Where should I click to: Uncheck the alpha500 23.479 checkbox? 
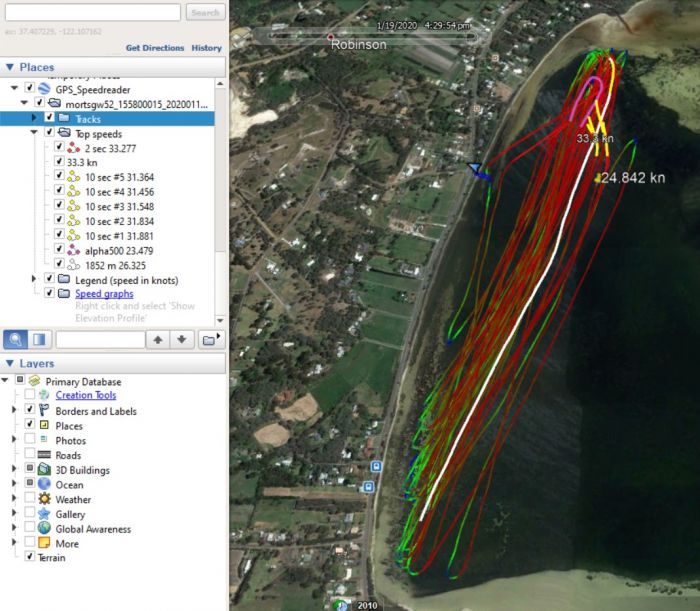coord(59,249)
